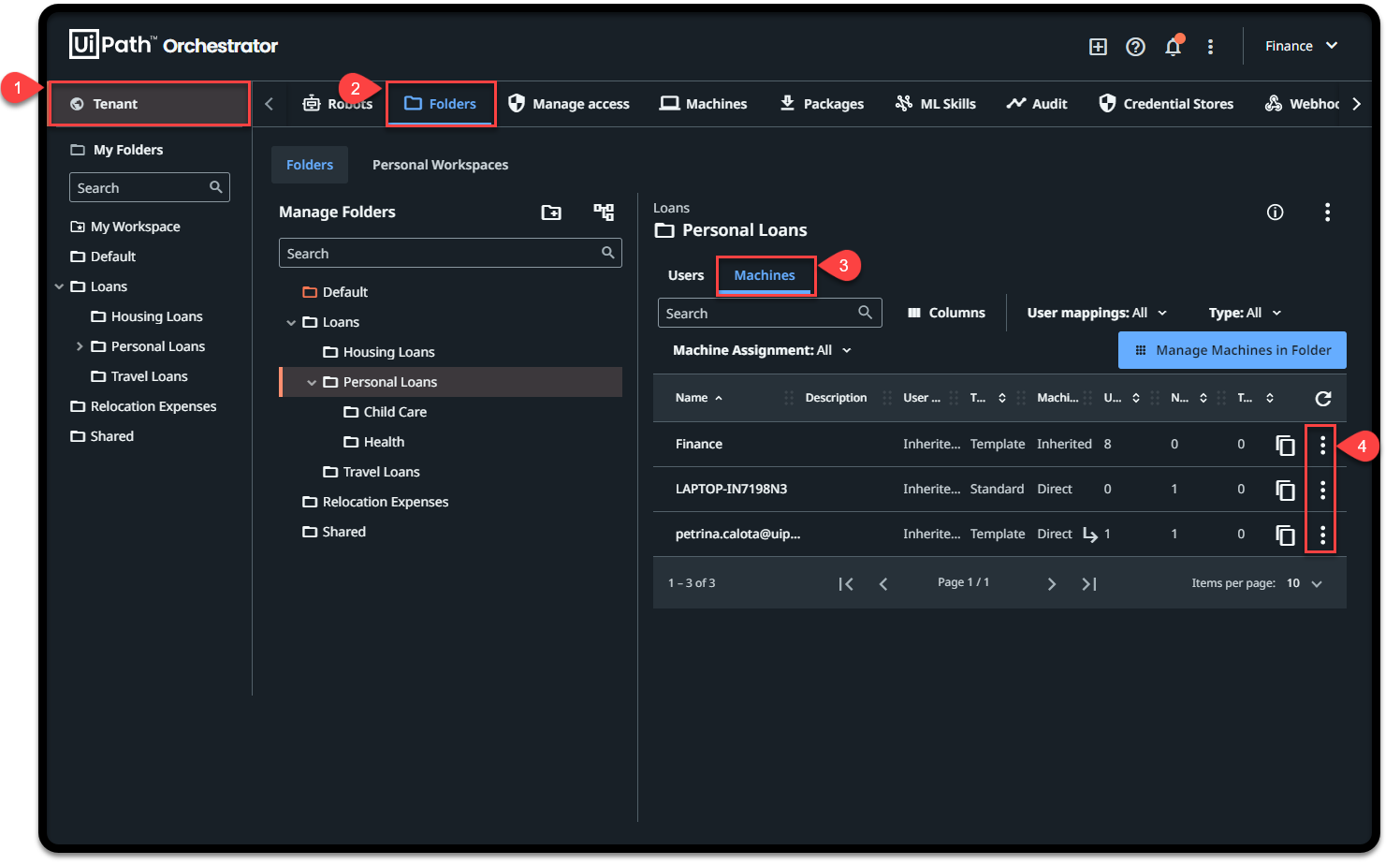1400x865 pixels.
Task: Select Child Care folder
Action: point(385,412)
